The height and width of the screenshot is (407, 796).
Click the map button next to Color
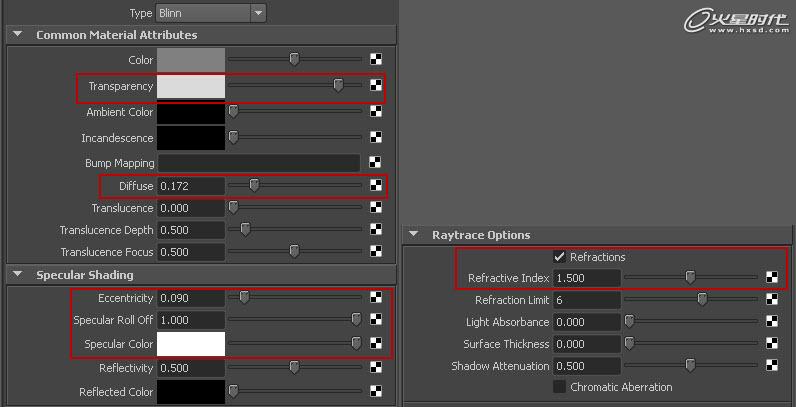[376, 59]
